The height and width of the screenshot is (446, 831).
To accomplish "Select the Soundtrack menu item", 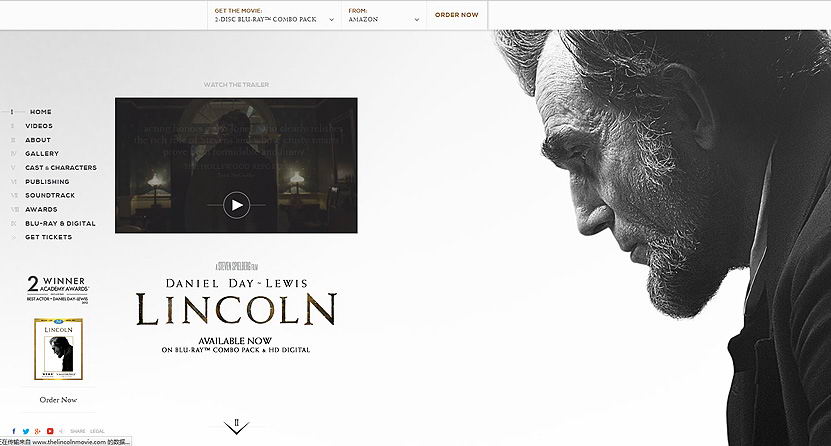I will tap(50, 195).
